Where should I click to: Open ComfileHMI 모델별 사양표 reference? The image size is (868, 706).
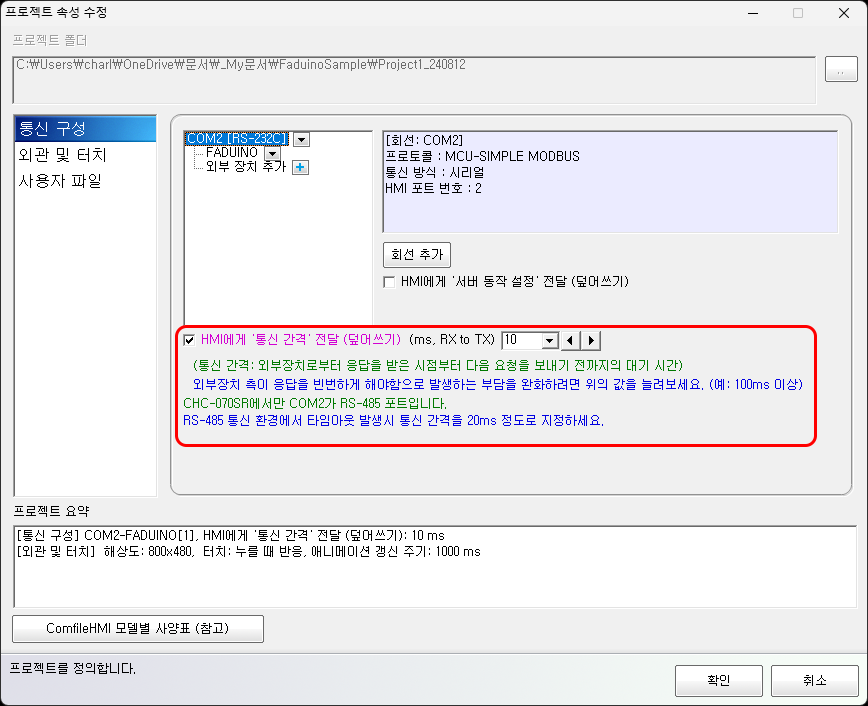[137, 628]
